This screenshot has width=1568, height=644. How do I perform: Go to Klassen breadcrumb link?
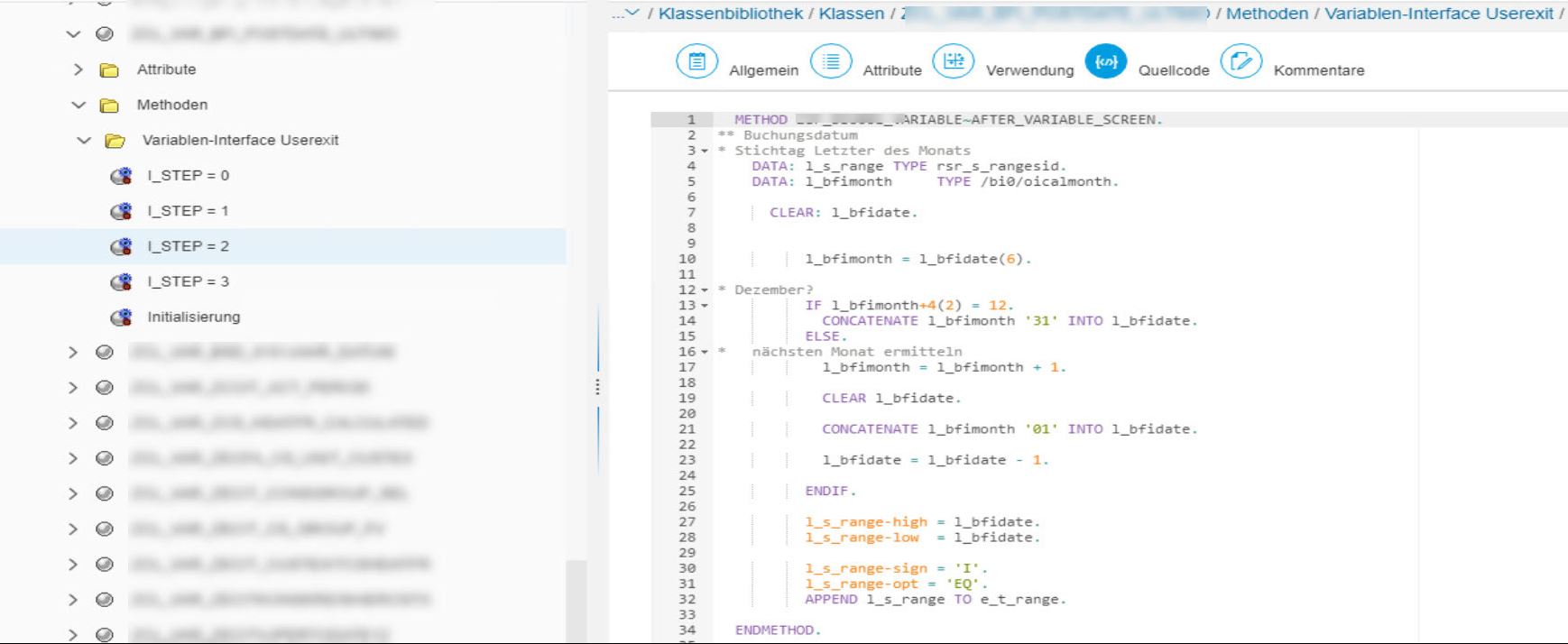(851, 14)
